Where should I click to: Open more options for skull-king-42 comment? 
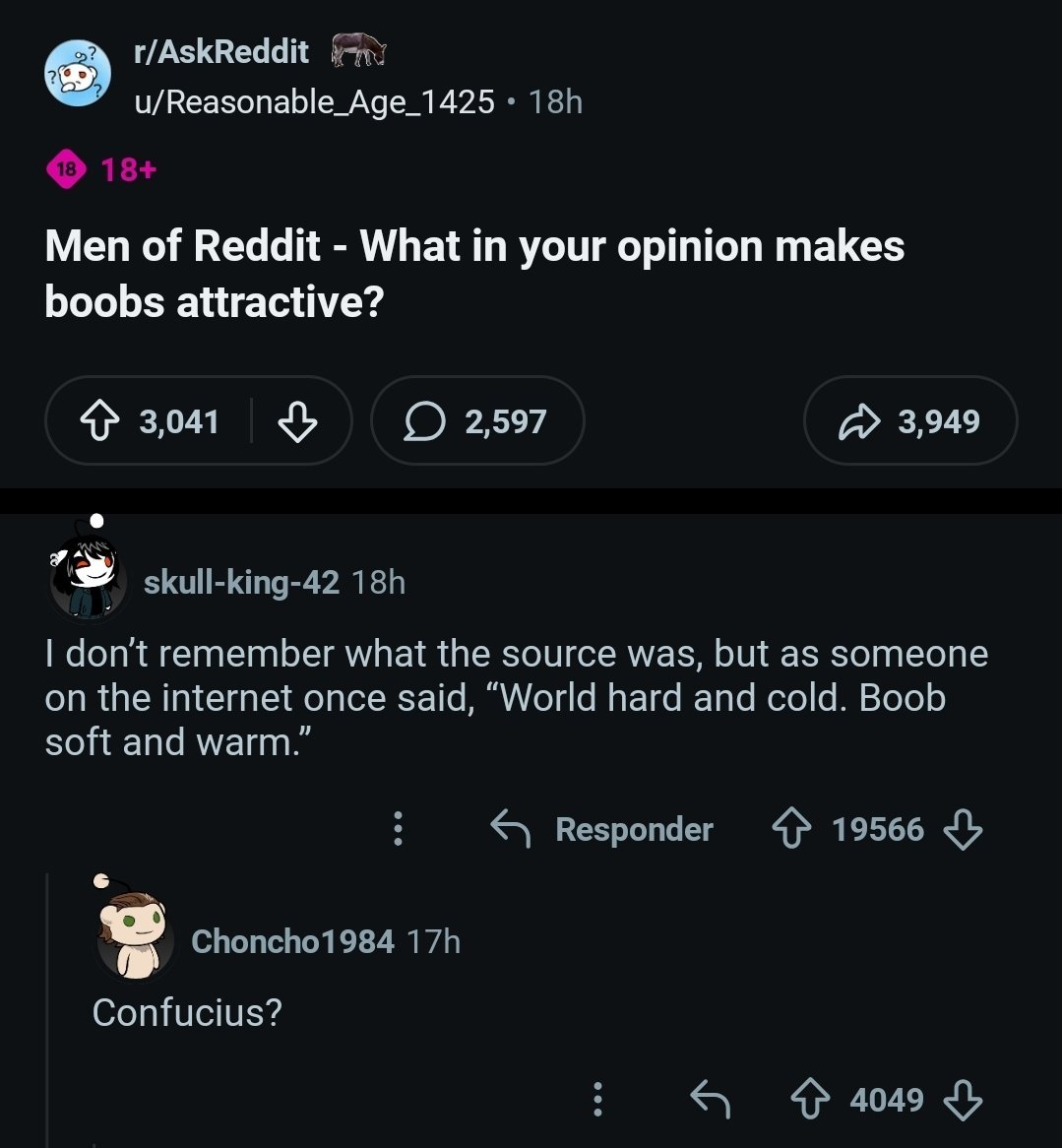(x=398, y=829)
